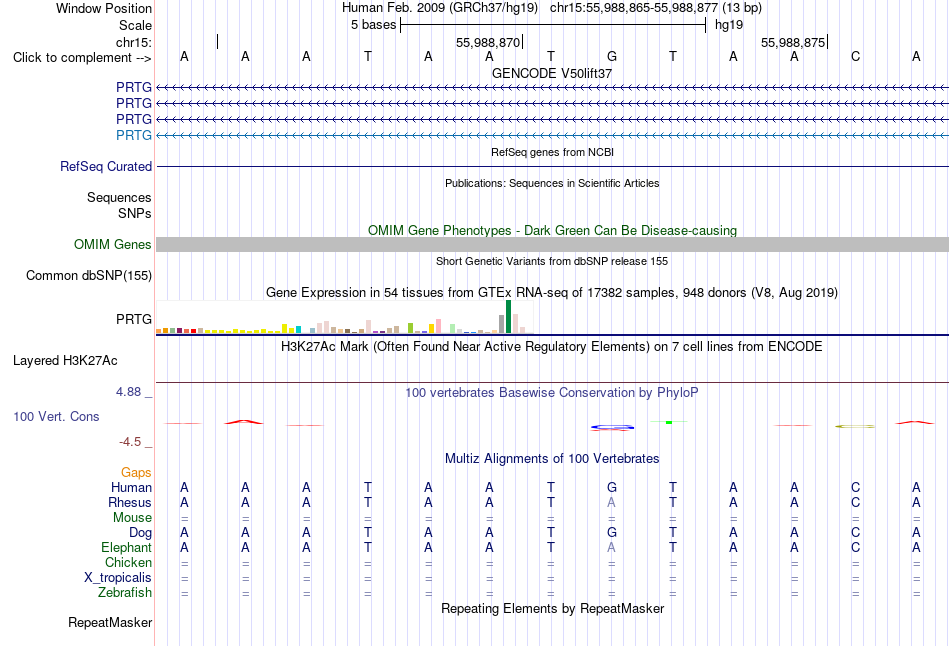950x646 pixels.
Task: Select the Mouse species label
Action: tap(132, 518)
